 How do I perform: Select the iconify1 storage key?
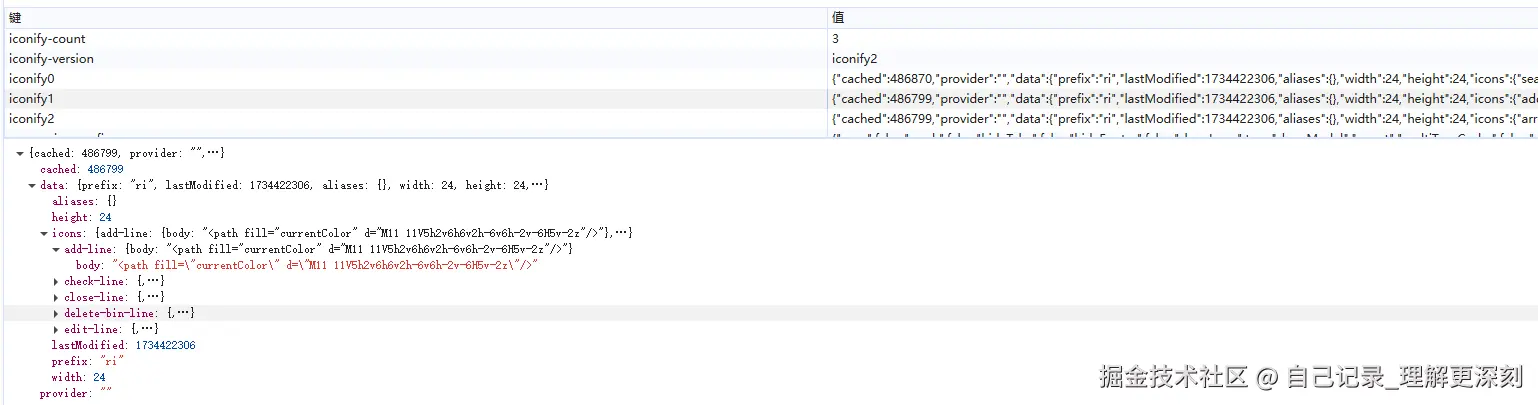click(32, 99)
